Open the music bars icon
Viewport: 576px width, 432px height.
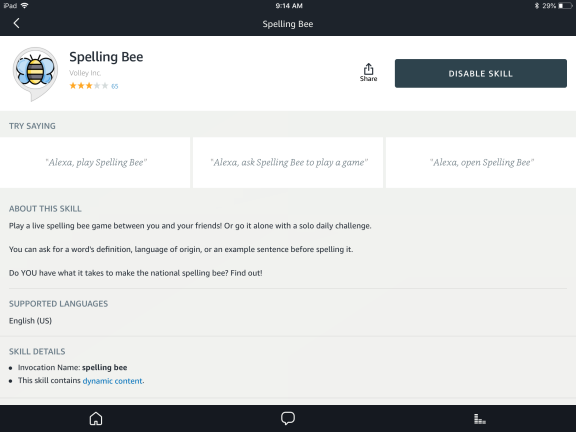(480, 419)
